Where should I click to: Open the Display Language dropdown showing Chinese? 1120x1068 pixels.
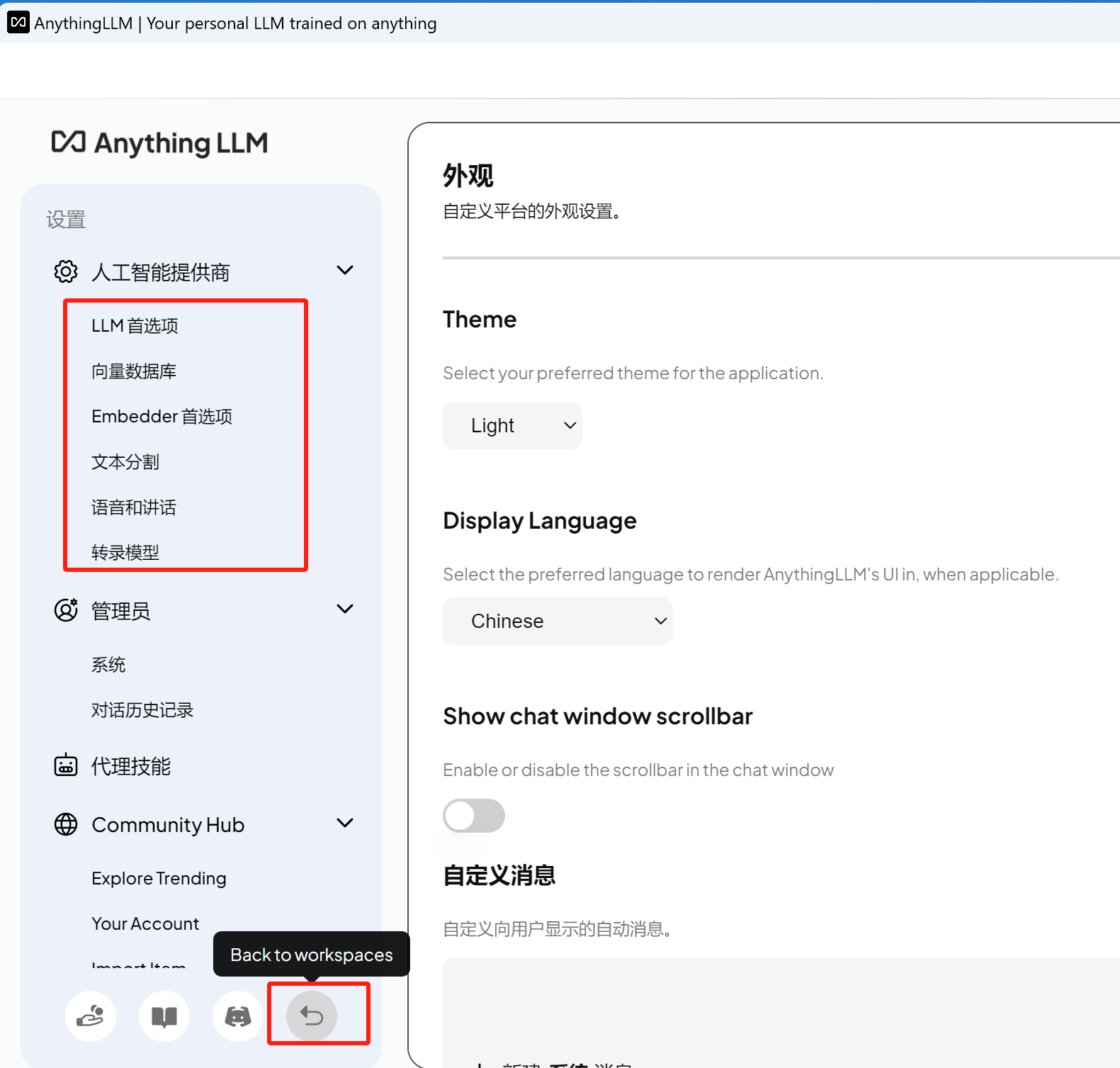tap(558, 621)
